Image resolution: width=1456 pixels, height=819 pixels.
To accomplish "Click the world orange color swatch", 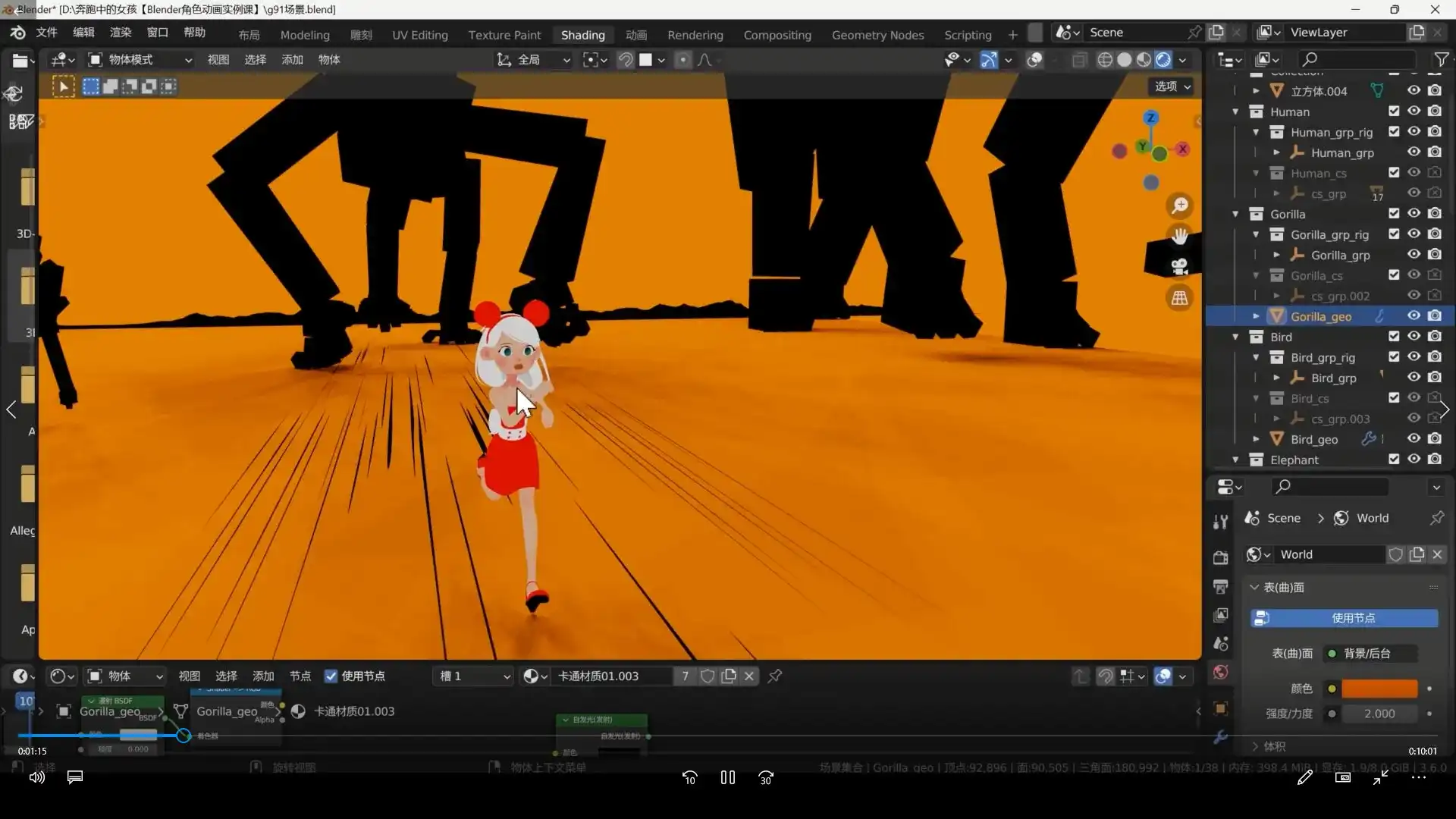I will [1379, 689].
